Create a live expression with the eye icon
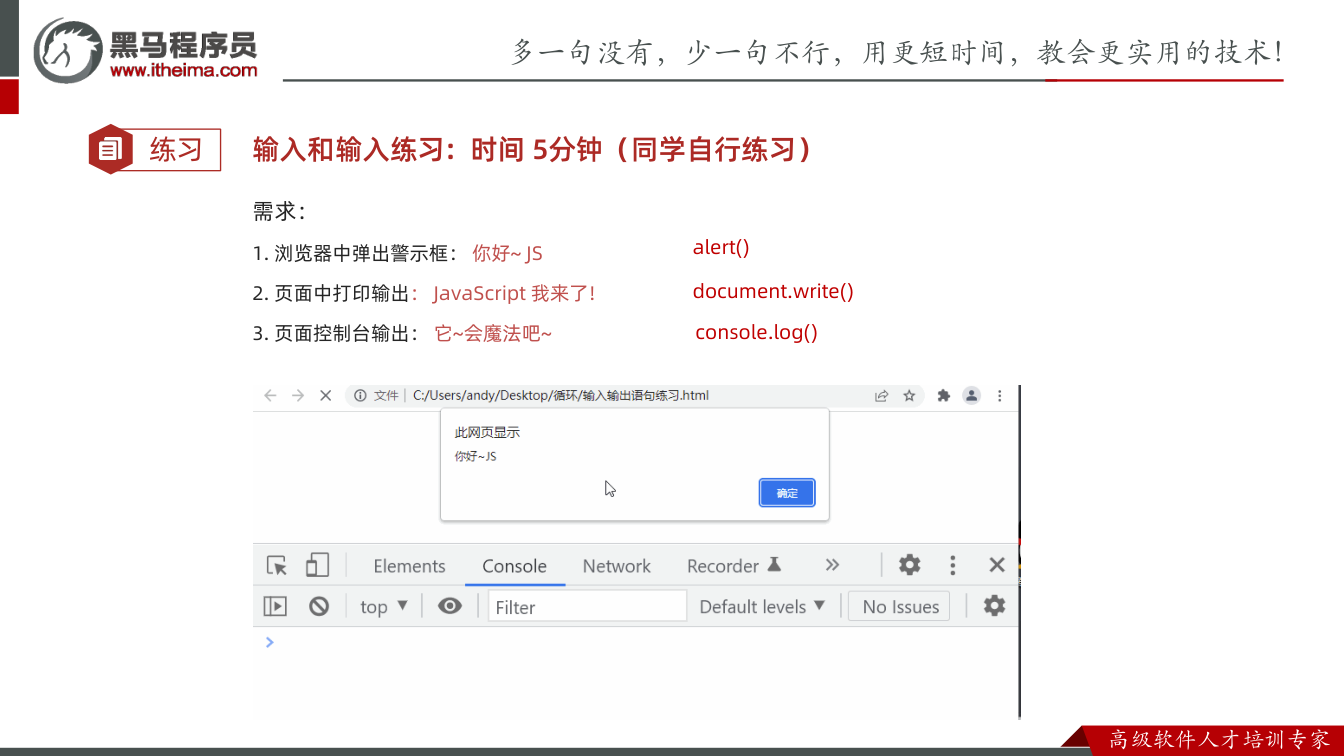 (x=450, y=606)
